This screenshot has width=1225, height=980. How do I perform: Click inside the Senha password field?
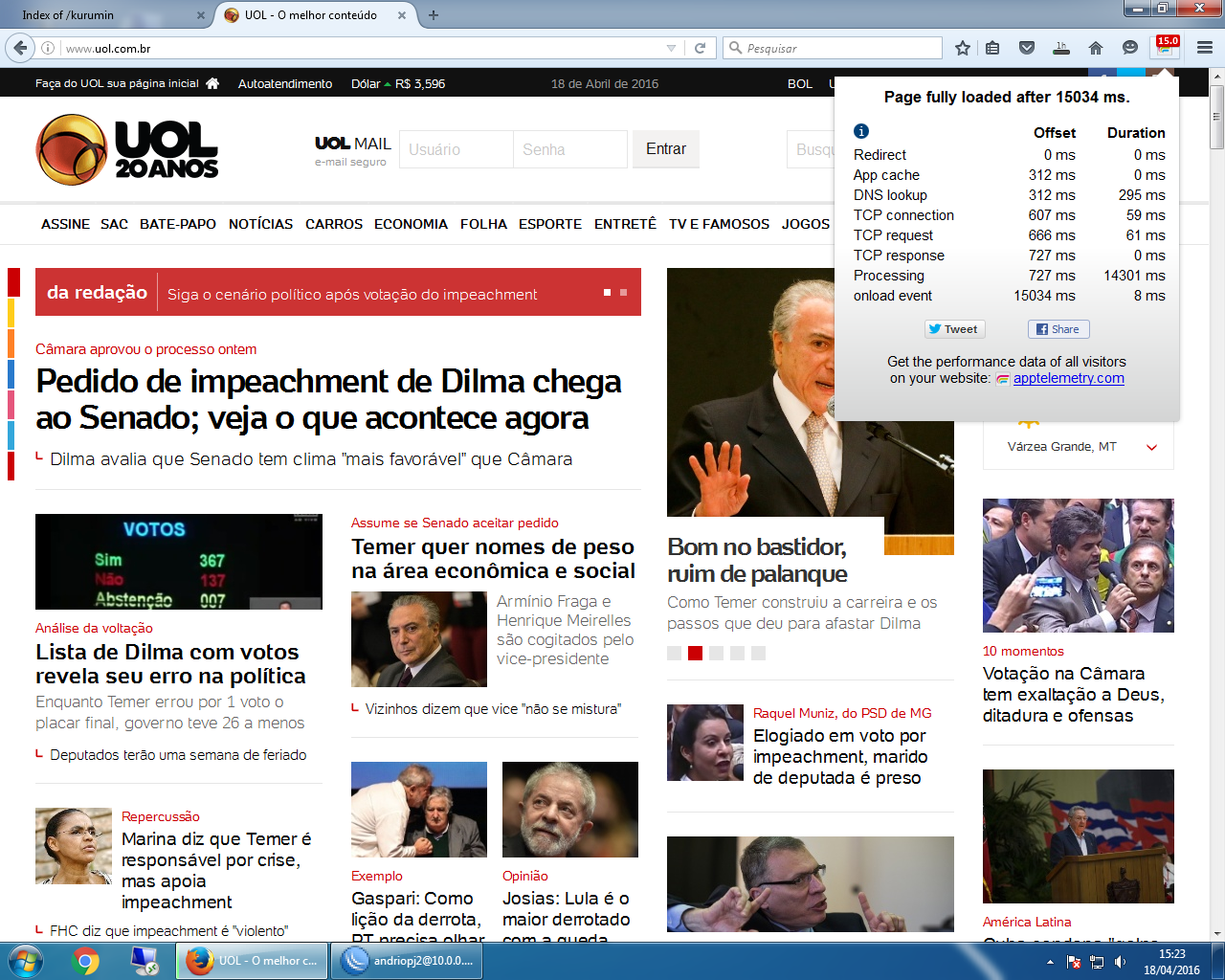pos(570,149)
